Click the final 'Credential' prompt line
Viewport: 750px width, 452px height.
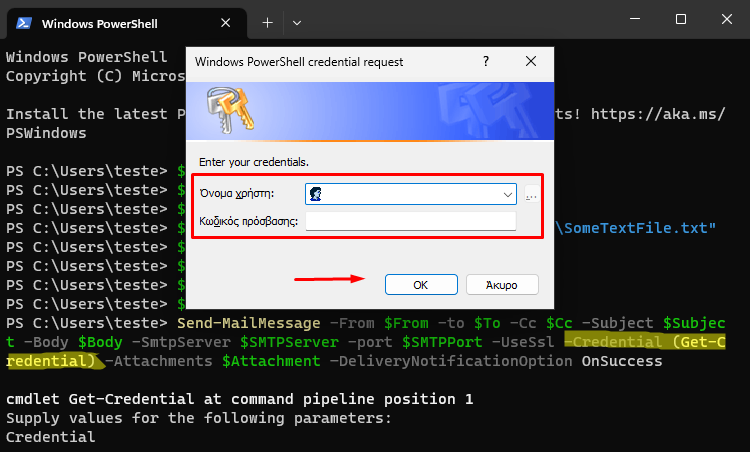click(51, 437)
